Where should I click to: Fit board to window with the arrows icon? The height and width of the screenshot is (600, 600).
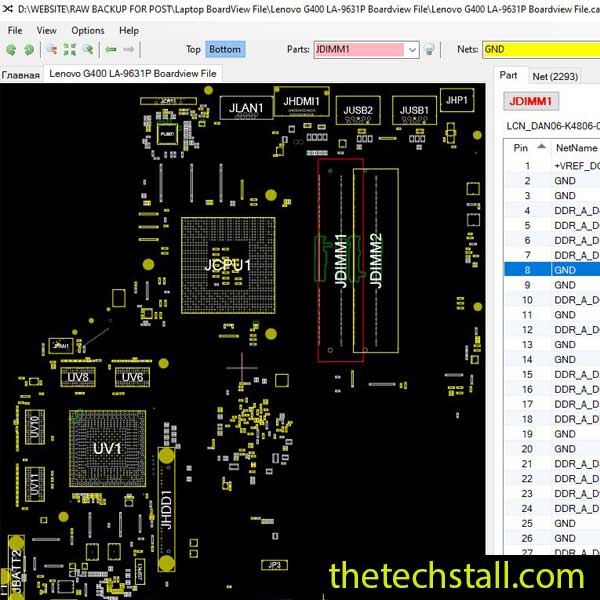(x=70, y=49)
